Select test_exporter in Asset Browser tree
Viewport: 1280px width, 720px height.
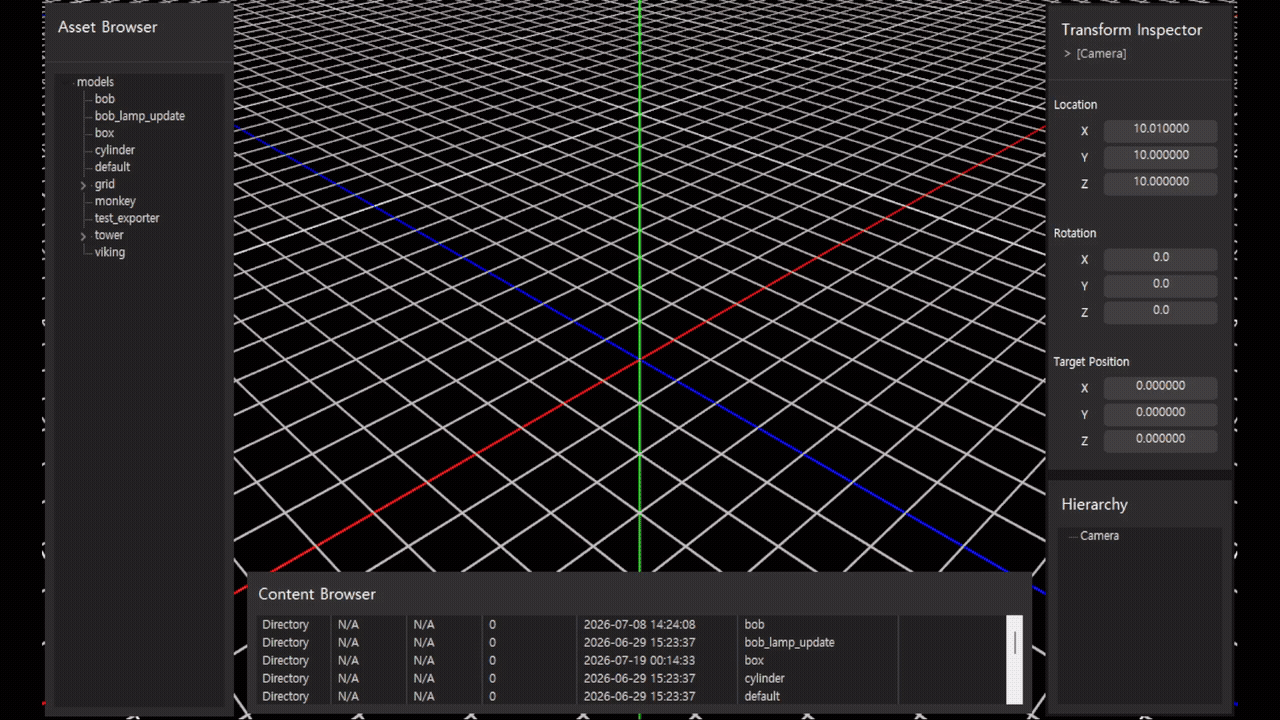click(x=127, y=218)
